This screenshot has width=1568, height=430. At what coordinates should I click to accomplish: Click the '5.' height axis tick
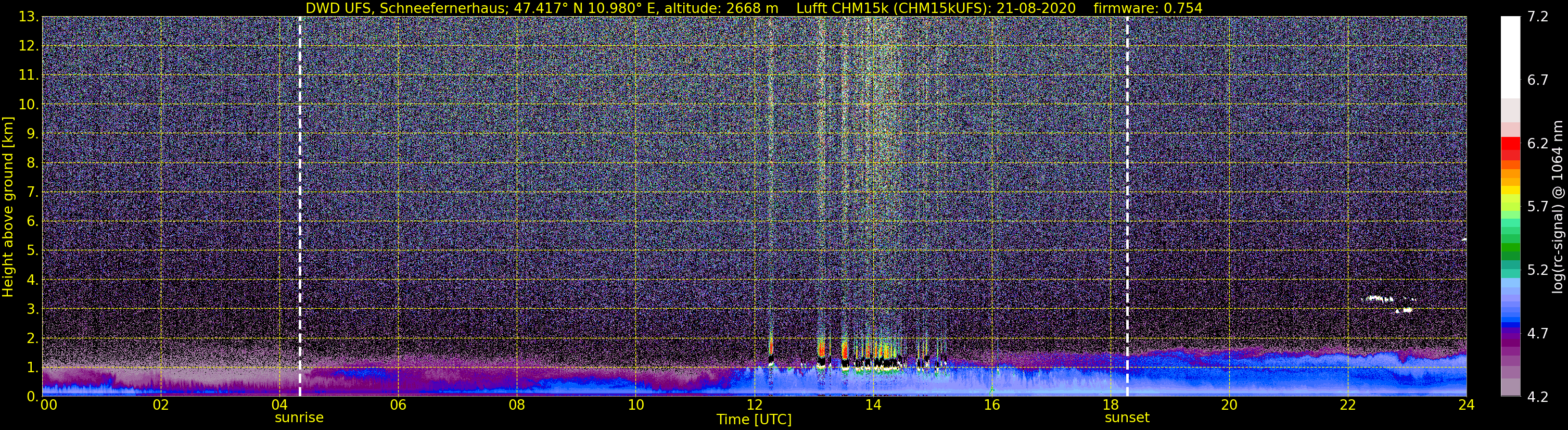[32, 250]
